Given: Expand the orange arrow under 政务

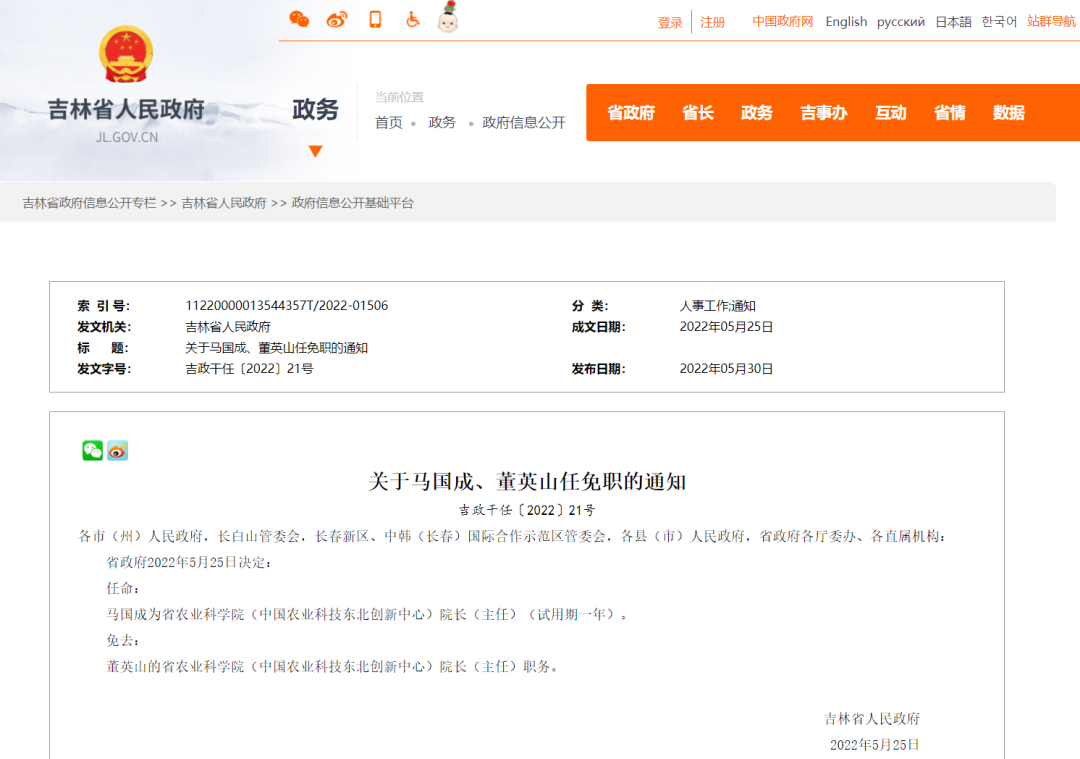Looking at the screenshot, I should point(315,152).
